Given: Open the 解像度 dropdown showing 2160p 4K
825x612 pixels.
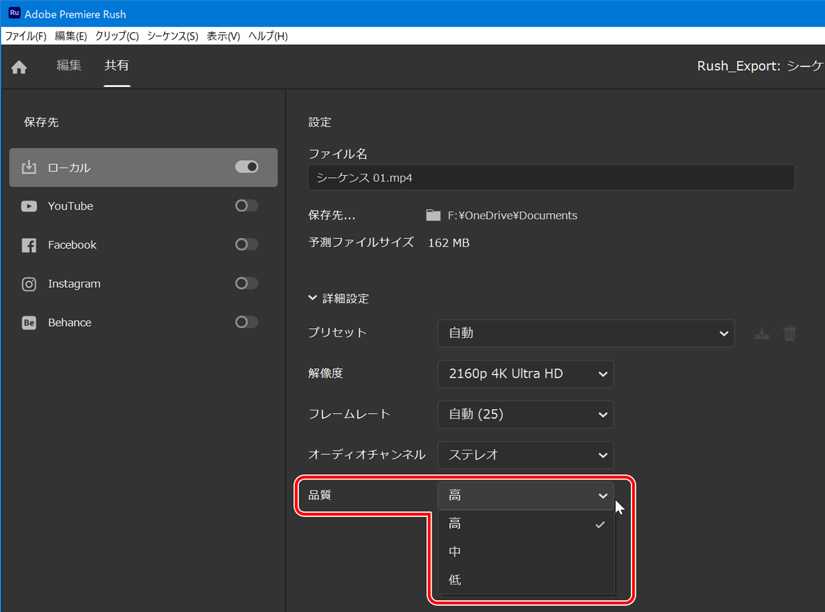Looking at the screenshot, I should coord(525,374).
